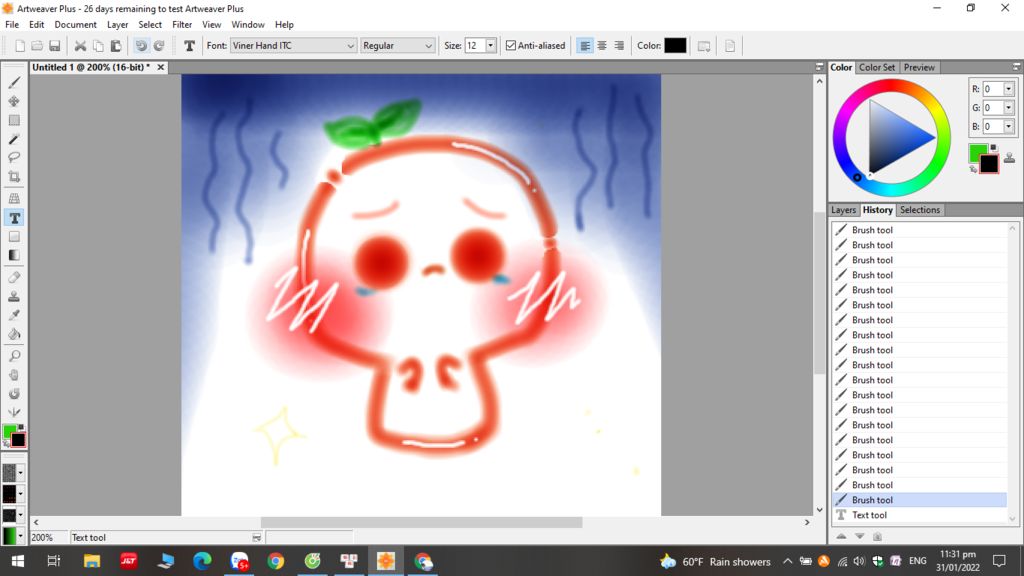Switch to the Preview tab
Viewport: 1024px width, 576px height.
point(920,67)
